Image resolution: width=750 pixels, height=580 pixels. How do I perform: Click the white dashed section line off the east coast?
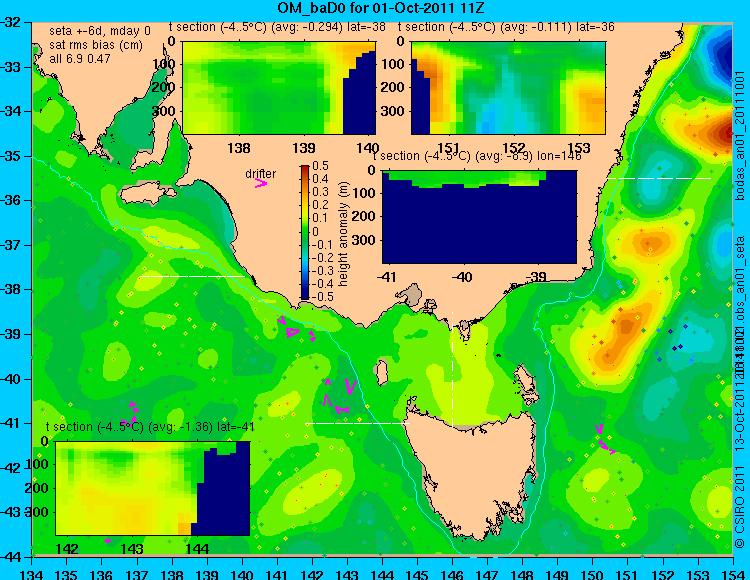coord(659,178)
